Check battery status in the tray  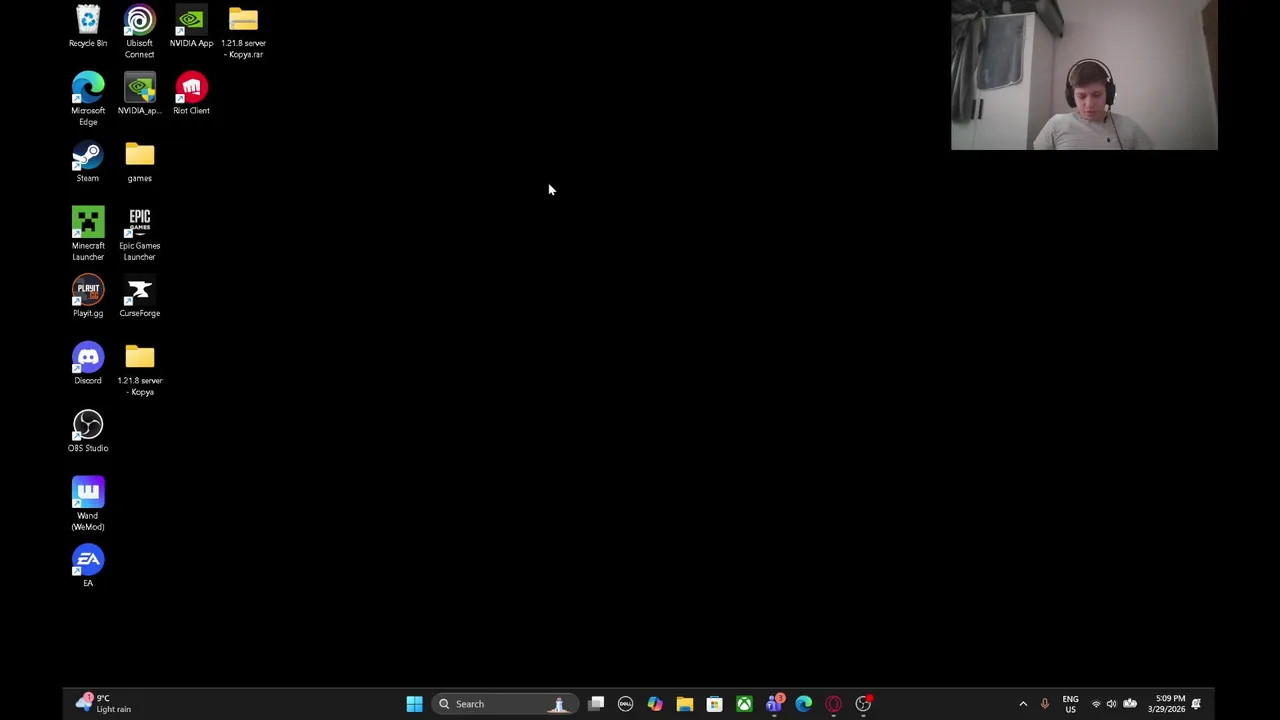click(x=1130, y=704)
